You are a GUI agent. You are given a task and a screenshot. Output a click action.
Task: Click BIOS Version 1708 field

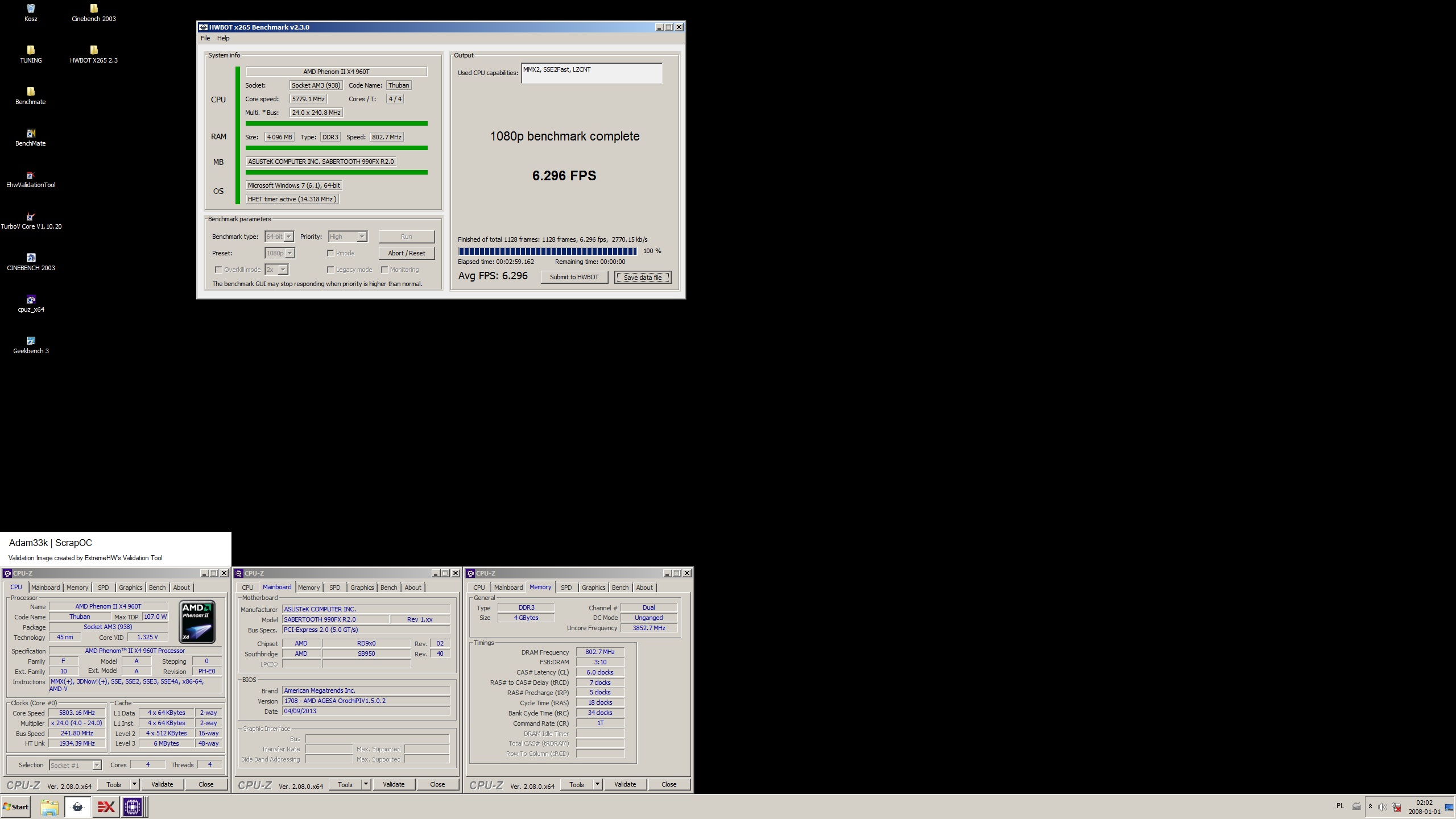click(366, 701)
